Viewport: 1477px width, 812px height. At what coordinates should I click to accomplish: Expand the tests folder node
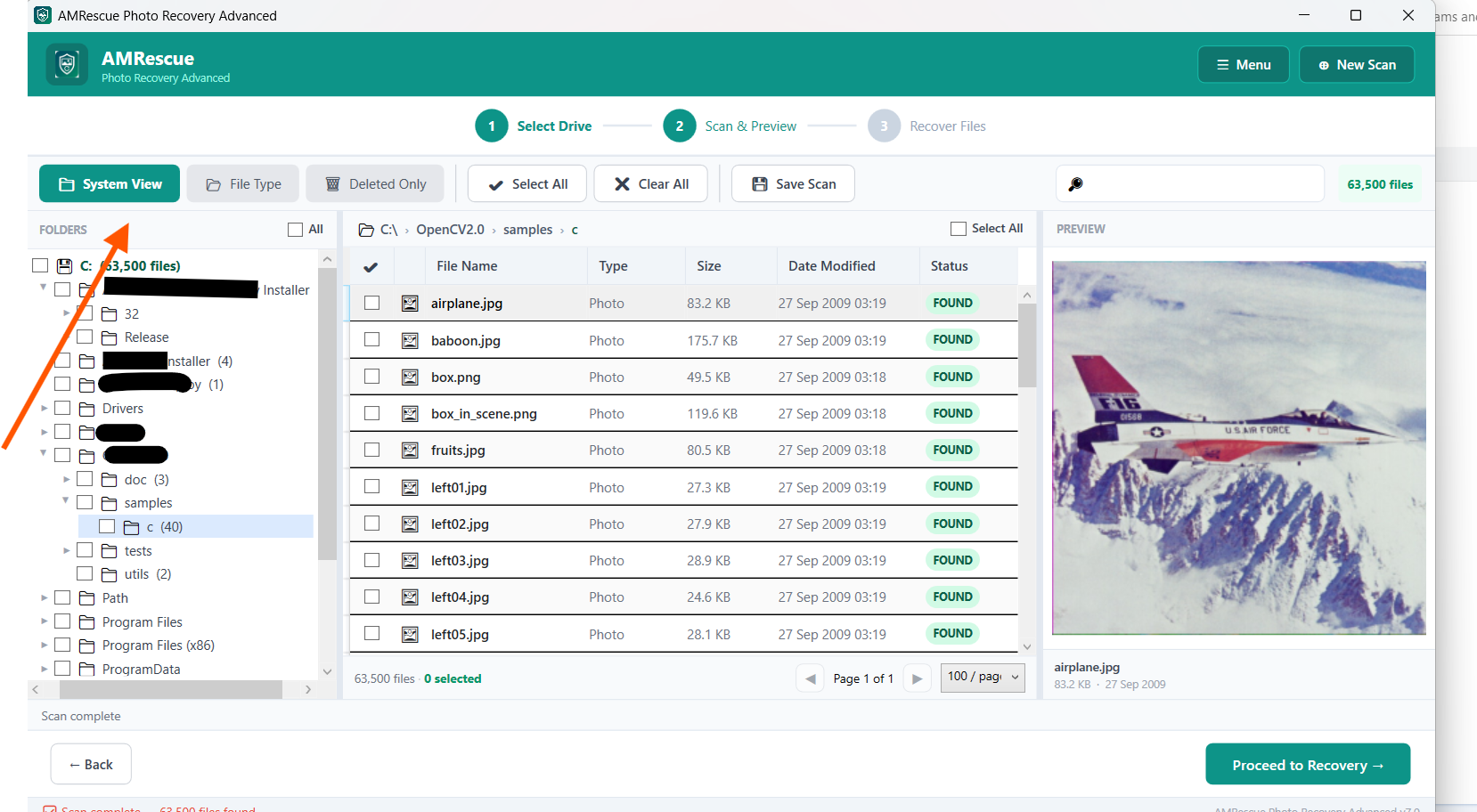pos(66,550)
